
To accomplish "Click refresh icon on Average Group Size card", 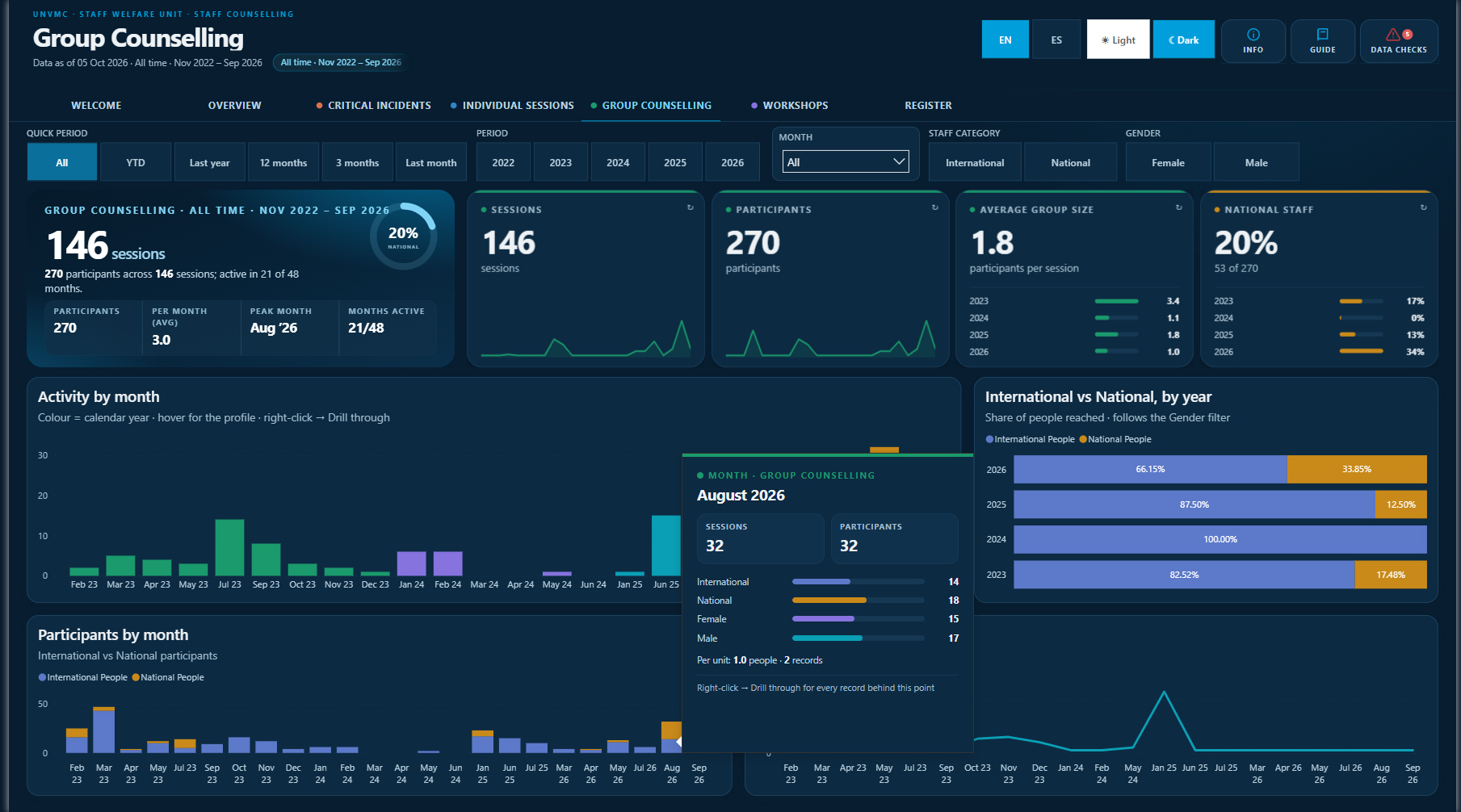I will [1179, 208].
